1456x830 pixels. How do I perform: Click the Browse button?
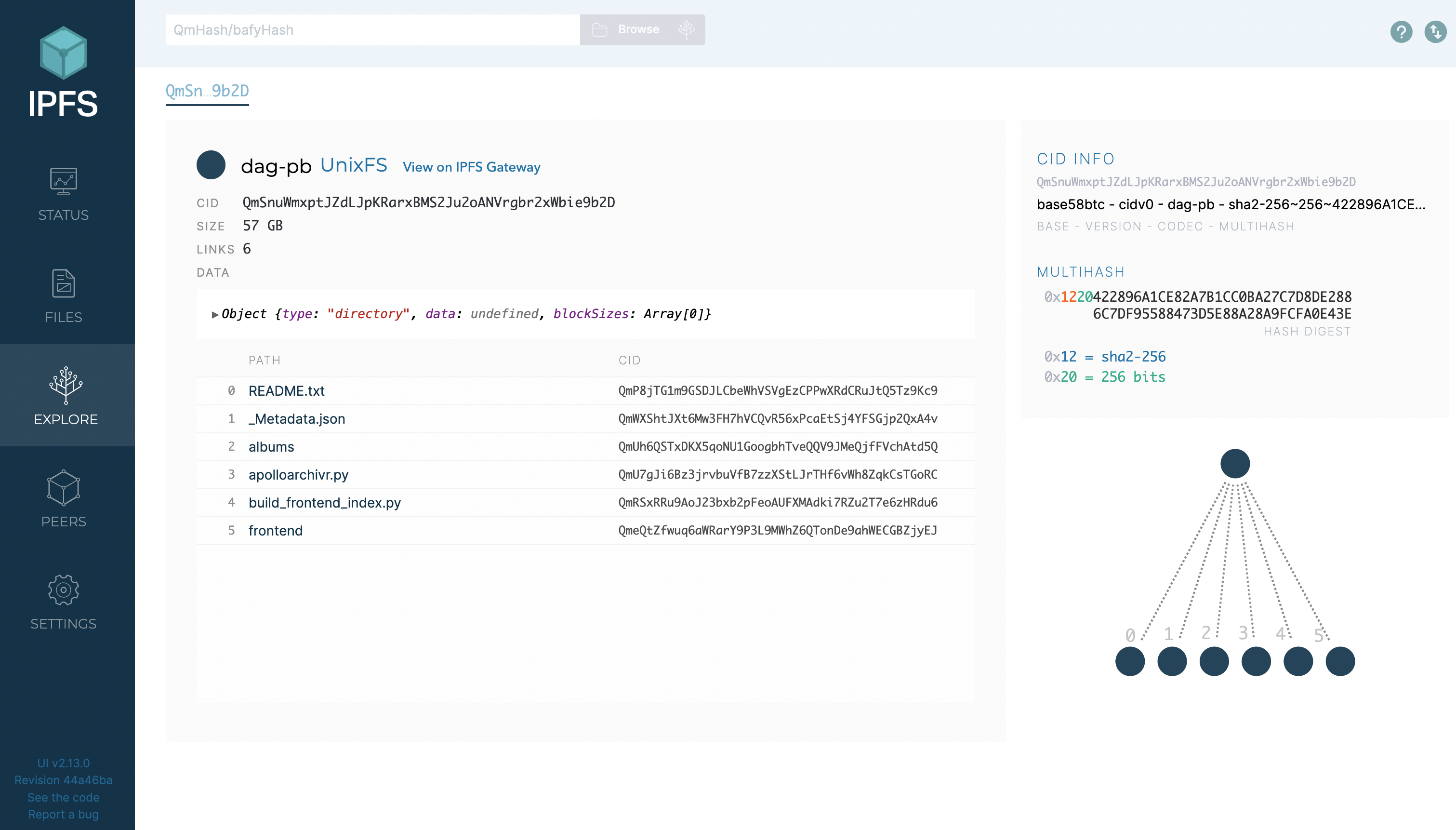click(x=643, y=30)
